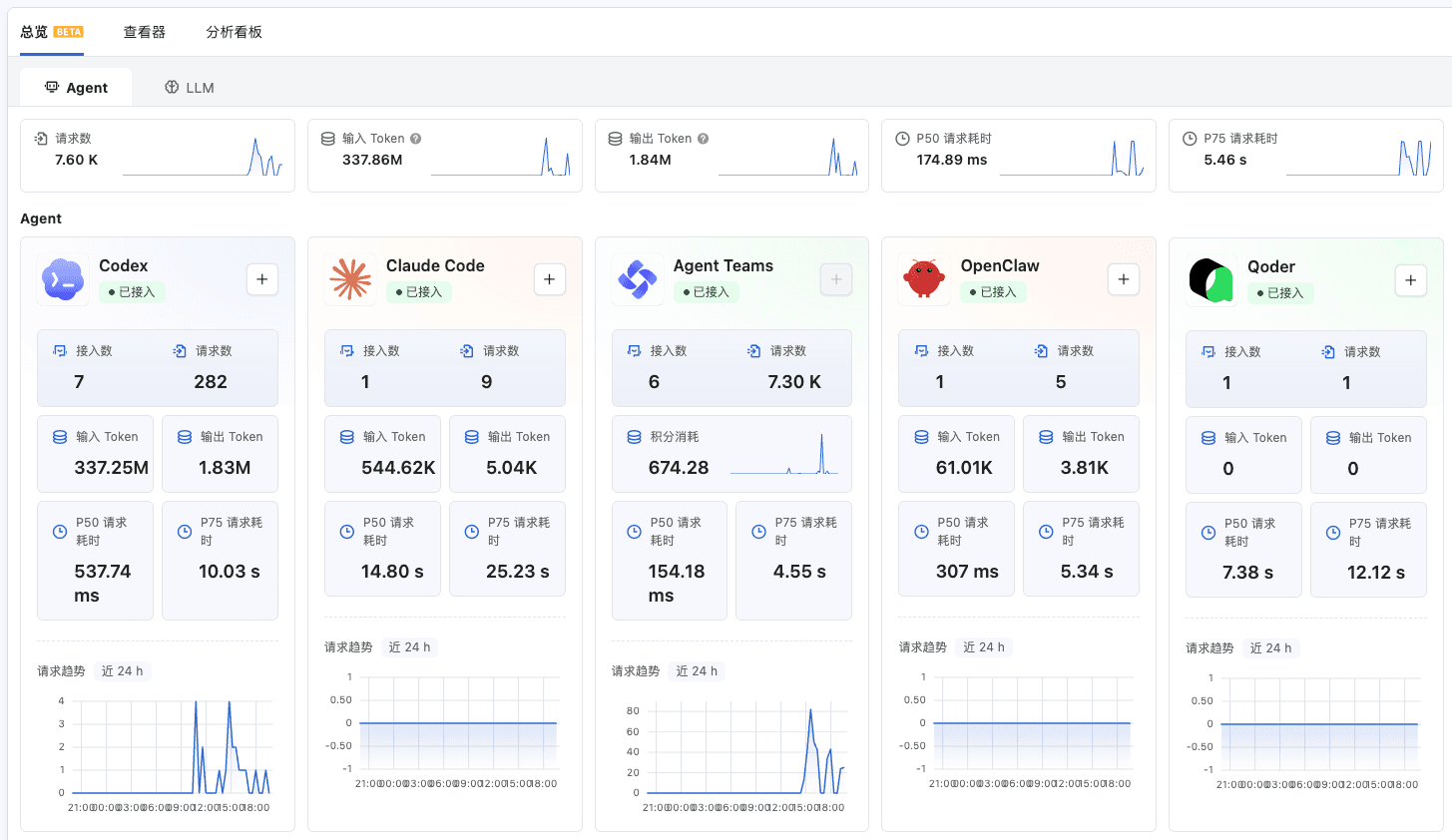Click the plus button on Qoder card
1452x840 pixels.
pyautogui.click(x=1410, y=280)
